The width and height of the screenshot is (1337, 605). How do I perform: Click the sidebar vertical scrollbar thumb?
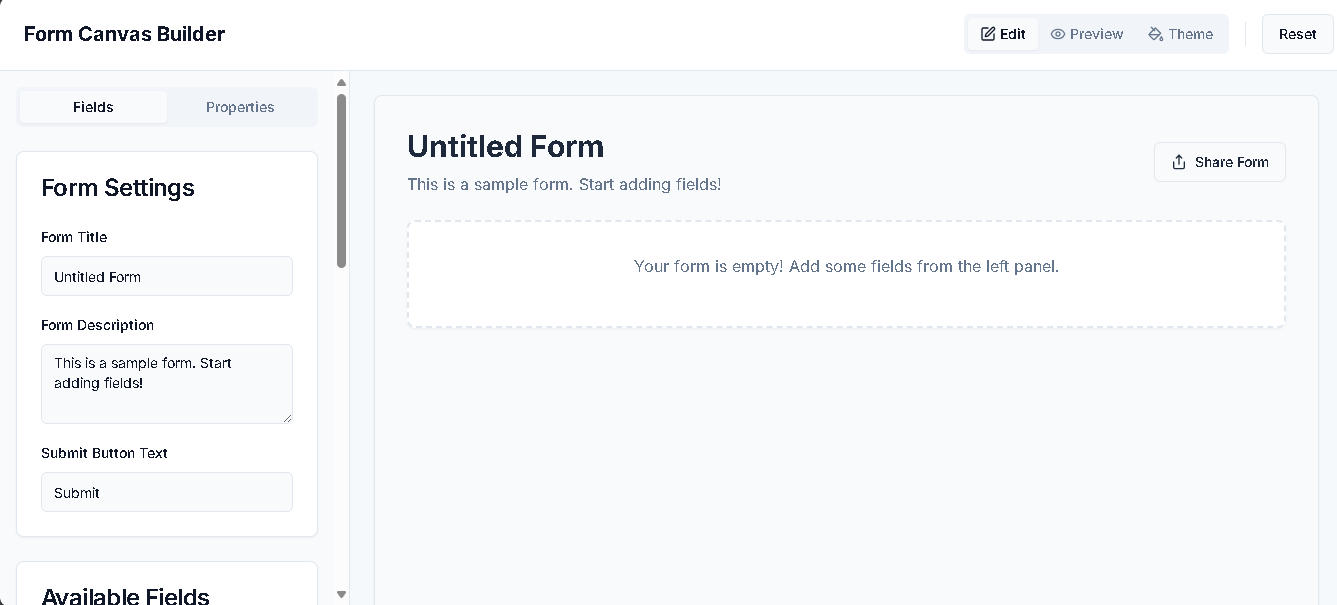tap(341, 181)
